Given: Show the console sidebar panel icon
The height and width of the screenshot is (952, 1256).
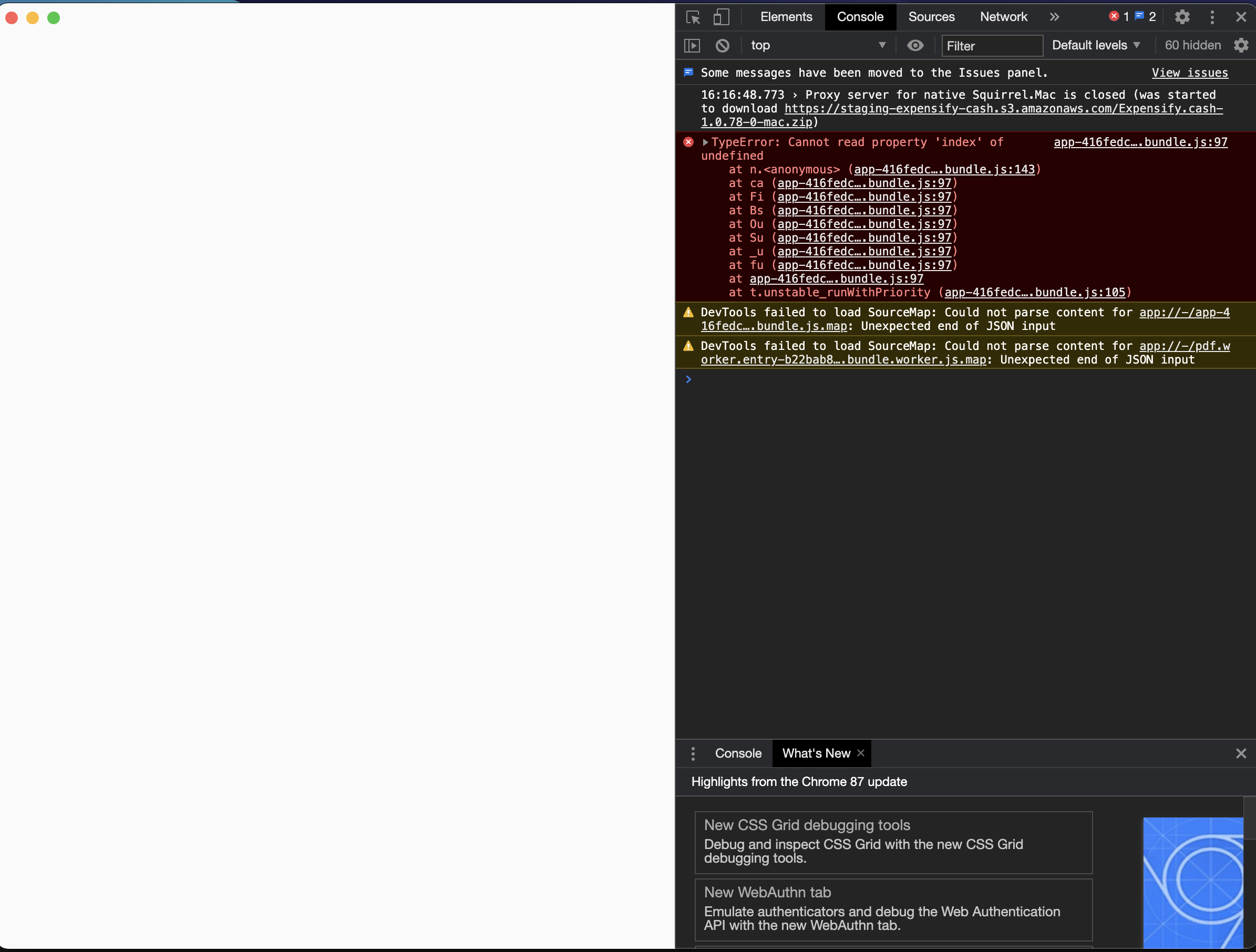Looking at the screenshot, I should (692, 45).
